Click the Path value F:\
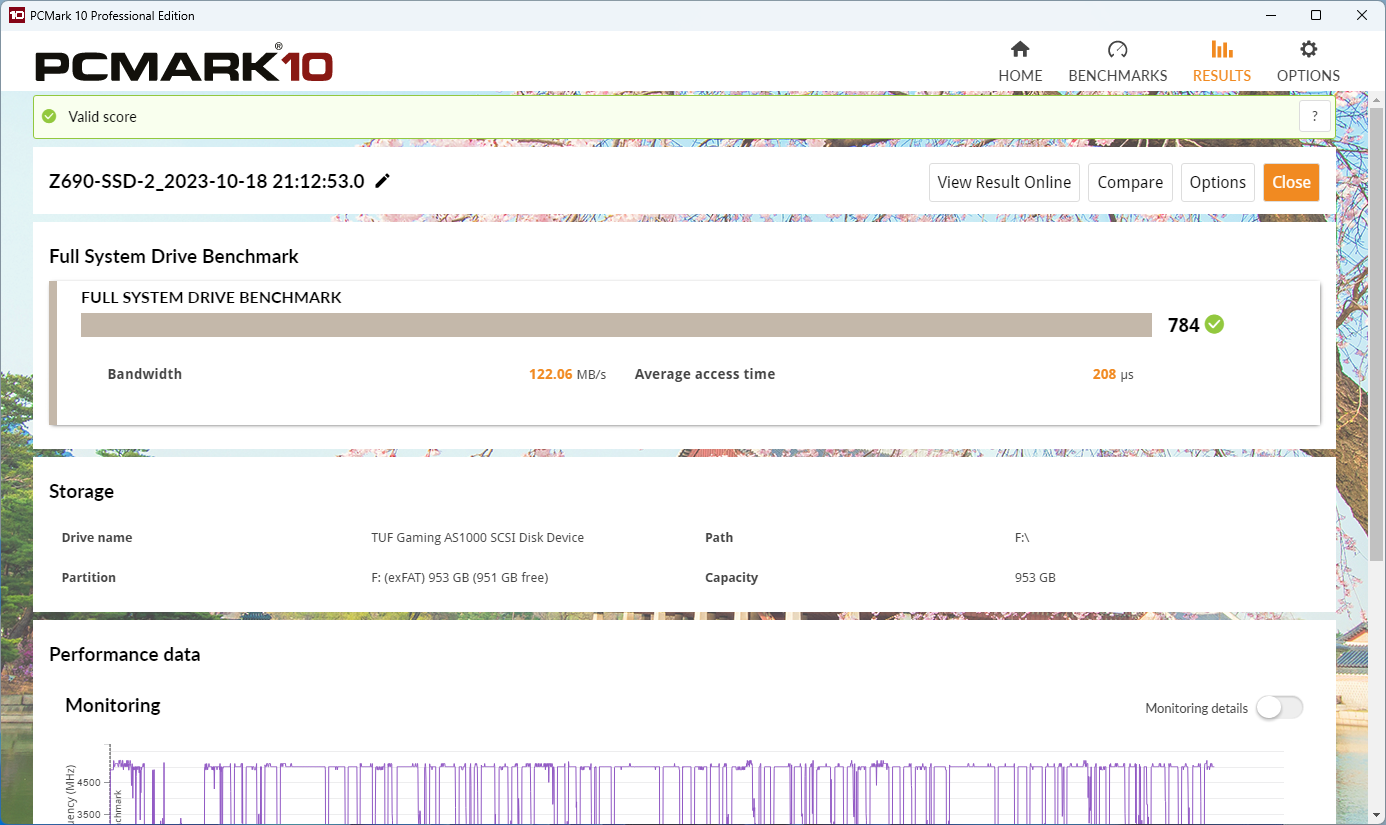 click(1022, 538)
